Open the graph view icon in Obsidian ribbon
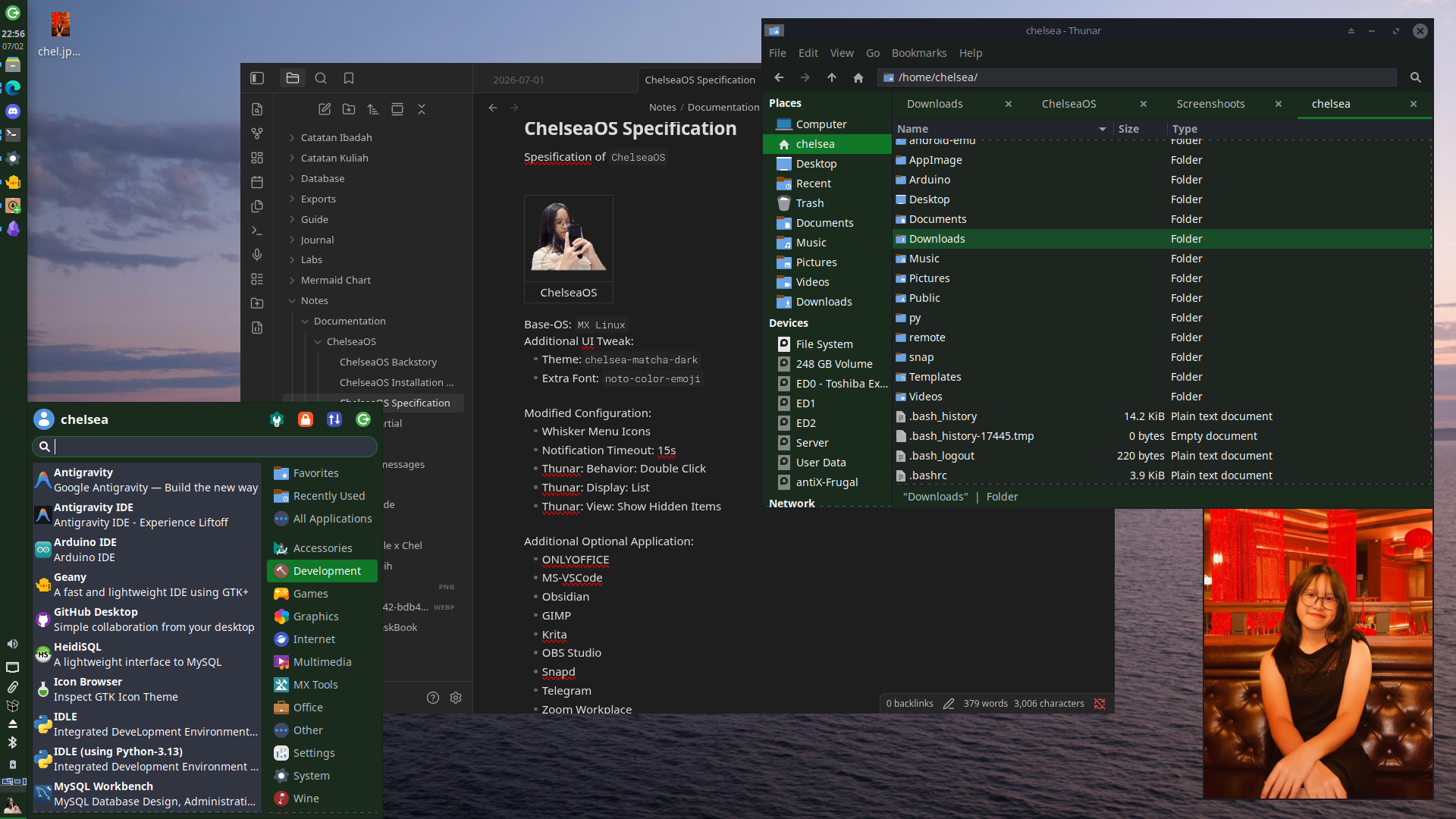 pyautogui.click(x=257, y=133)
